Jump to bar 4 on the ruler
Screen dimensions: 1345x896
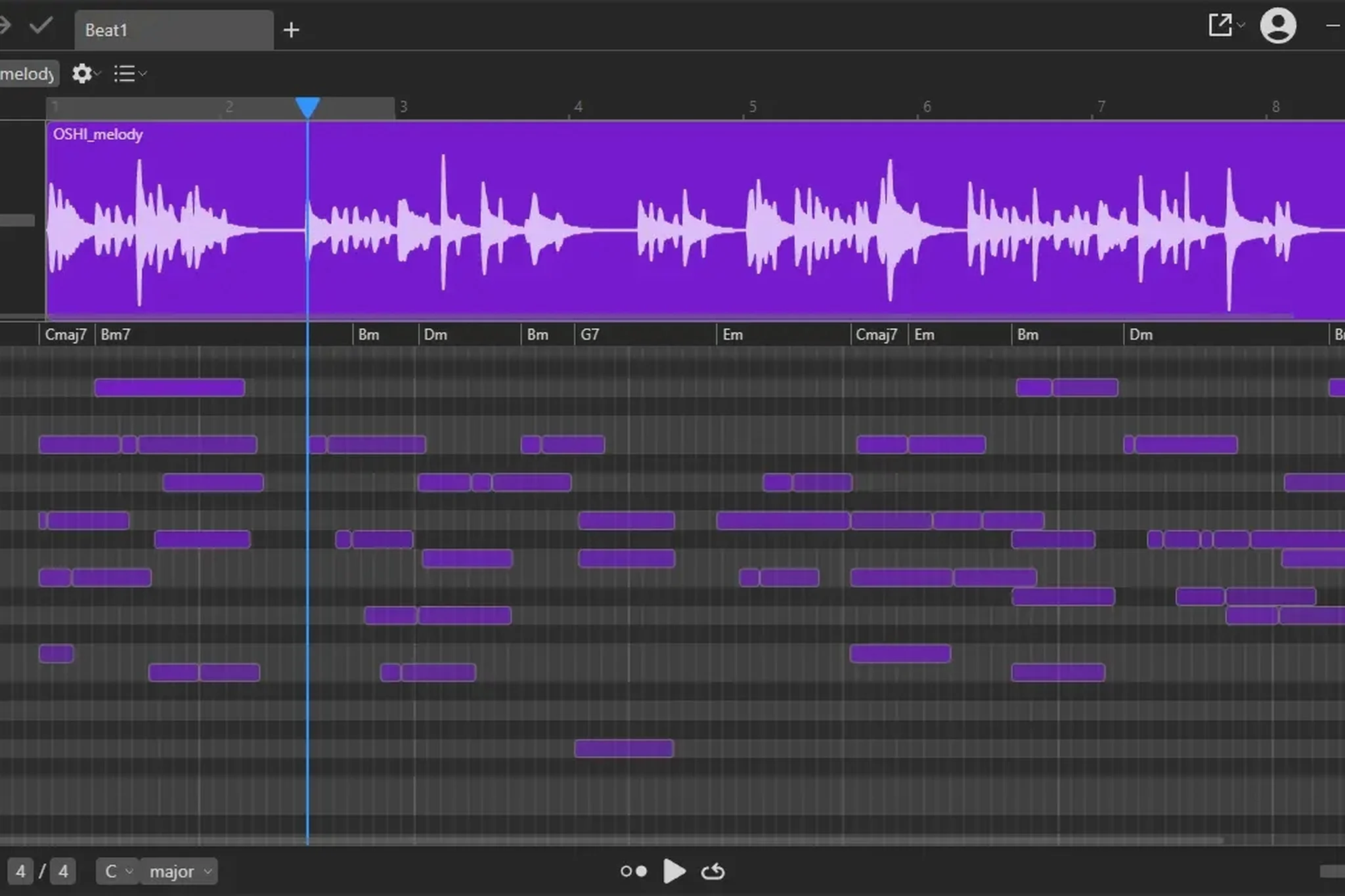(578, 107)
